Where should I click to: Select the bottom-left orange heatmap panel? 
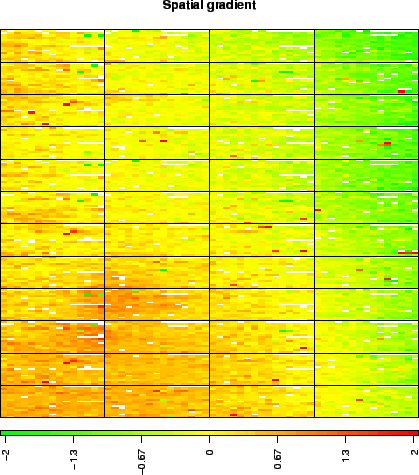click(53, 401)
